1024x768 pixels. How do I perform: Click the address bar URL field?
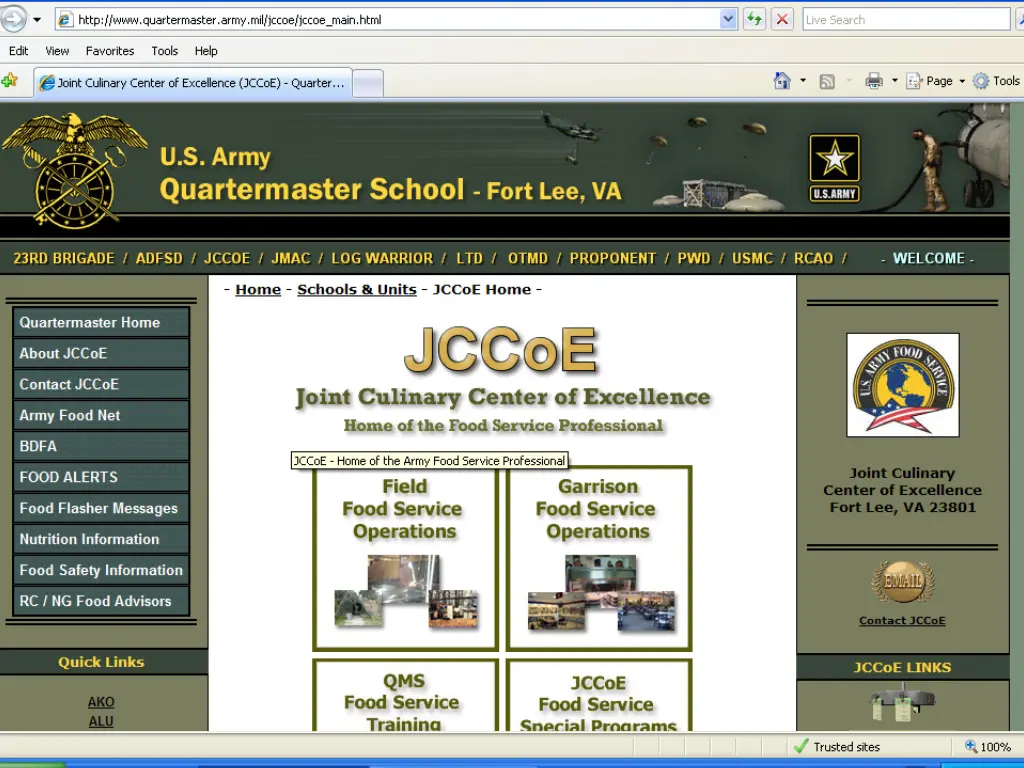point(388,20)
